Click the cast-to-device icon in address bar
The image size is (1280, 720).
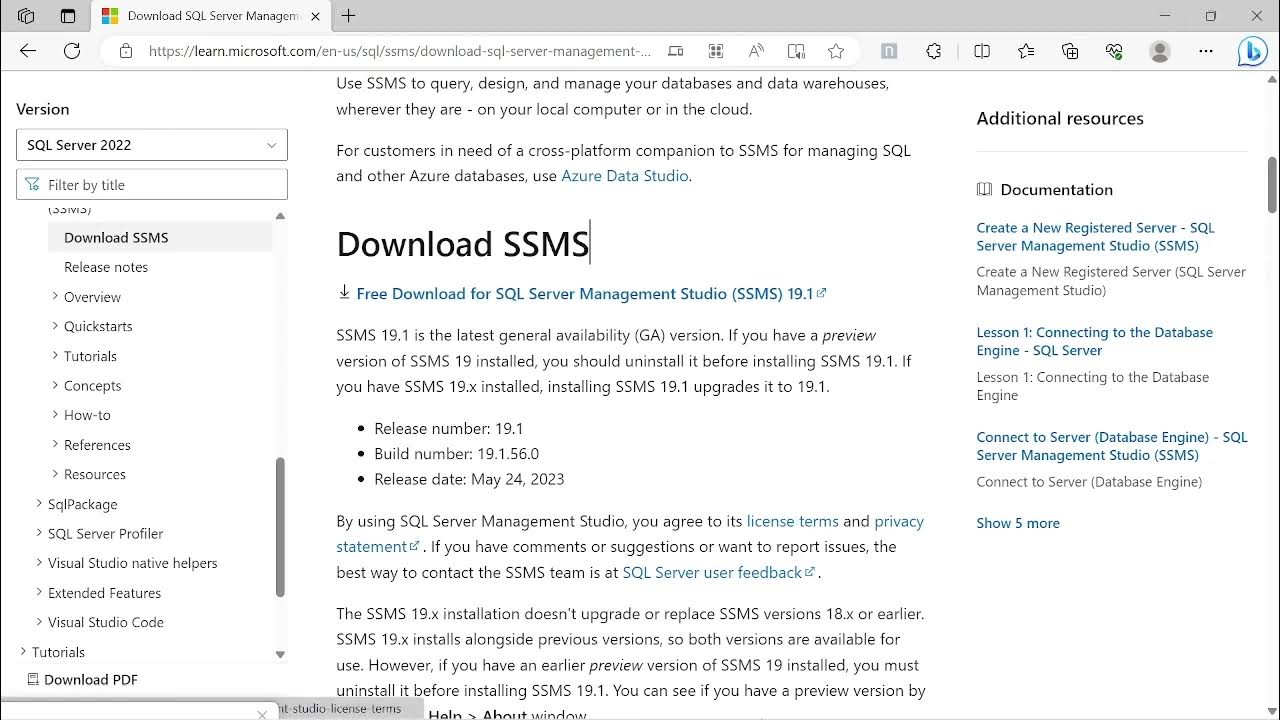(x=676, y=51)
